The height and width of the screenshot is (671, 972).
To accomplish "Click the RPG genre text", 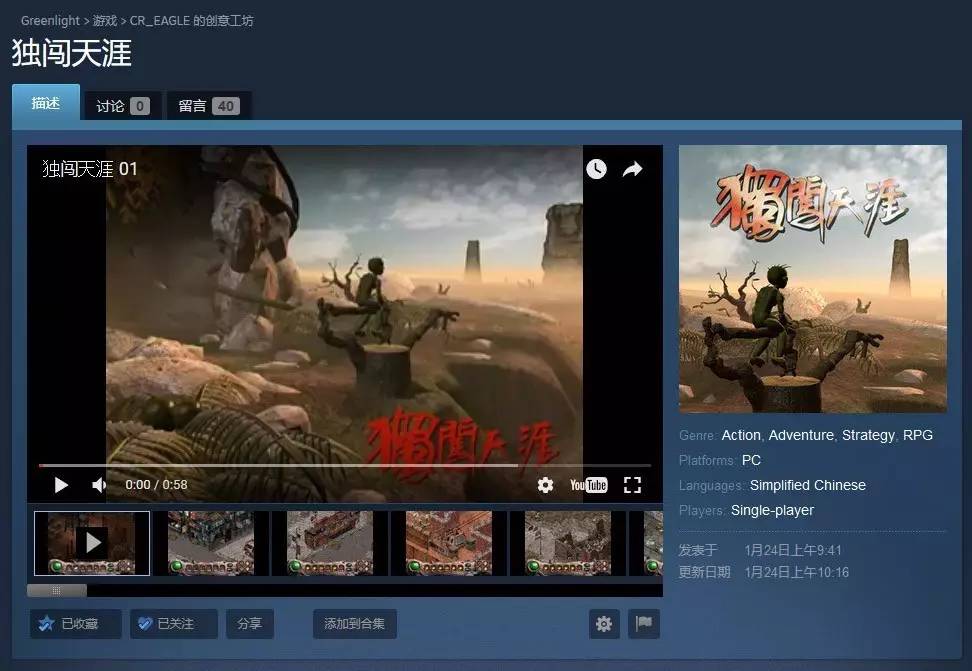I will (917, 435).
